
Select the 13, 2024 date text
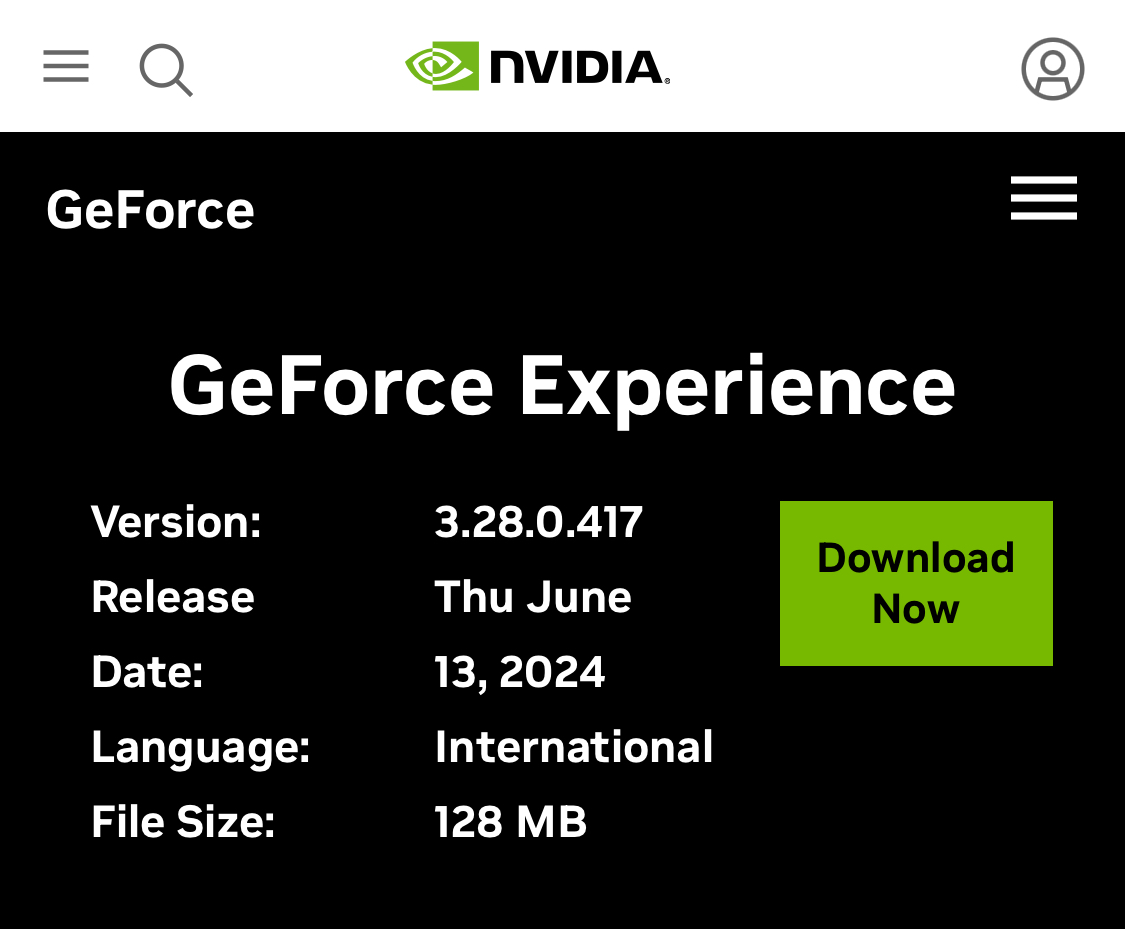tap(519, 672)
